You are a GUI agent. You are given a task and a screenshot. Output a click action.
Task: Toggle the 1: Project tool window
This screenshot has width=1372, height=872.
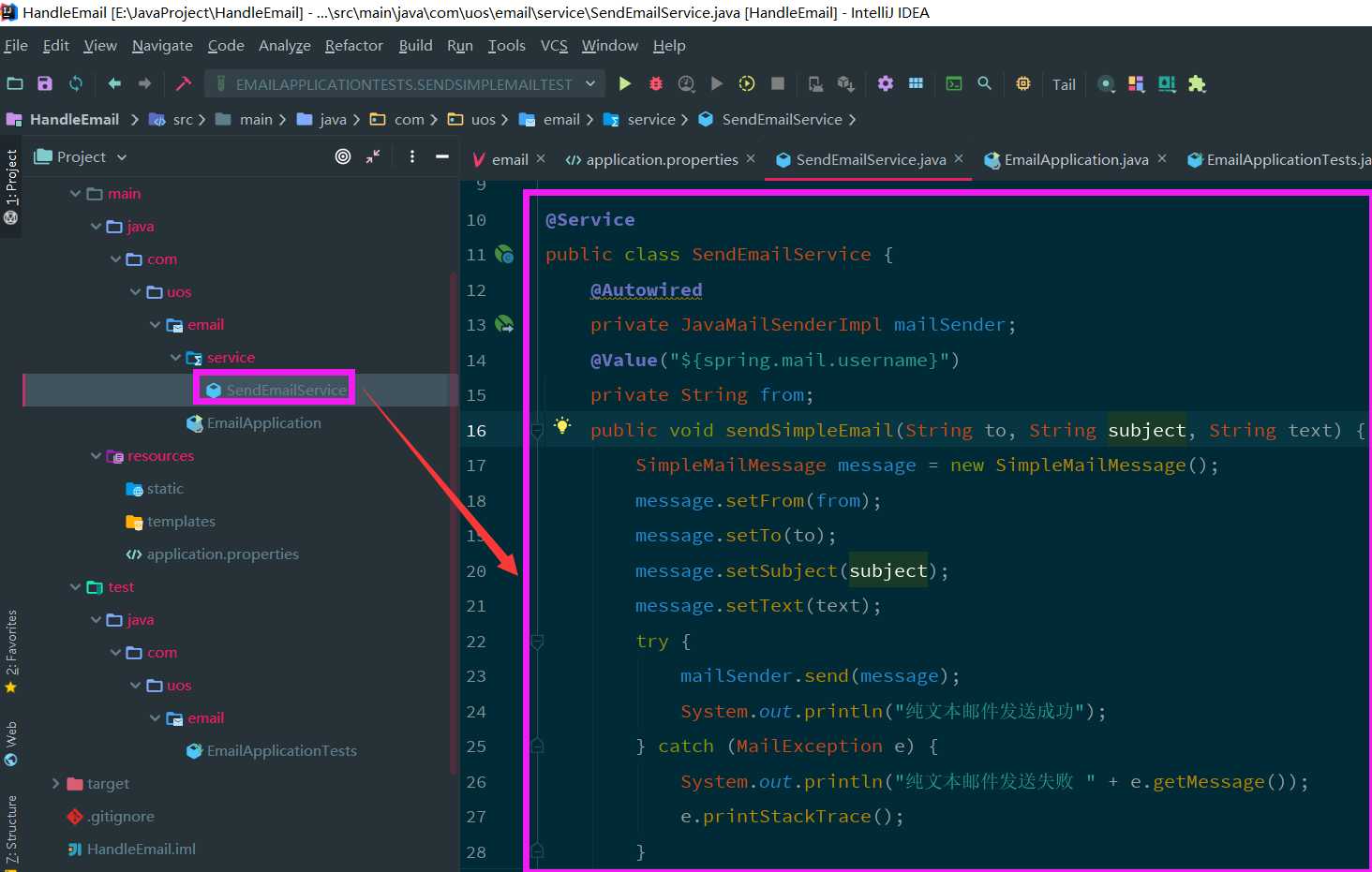11,186
